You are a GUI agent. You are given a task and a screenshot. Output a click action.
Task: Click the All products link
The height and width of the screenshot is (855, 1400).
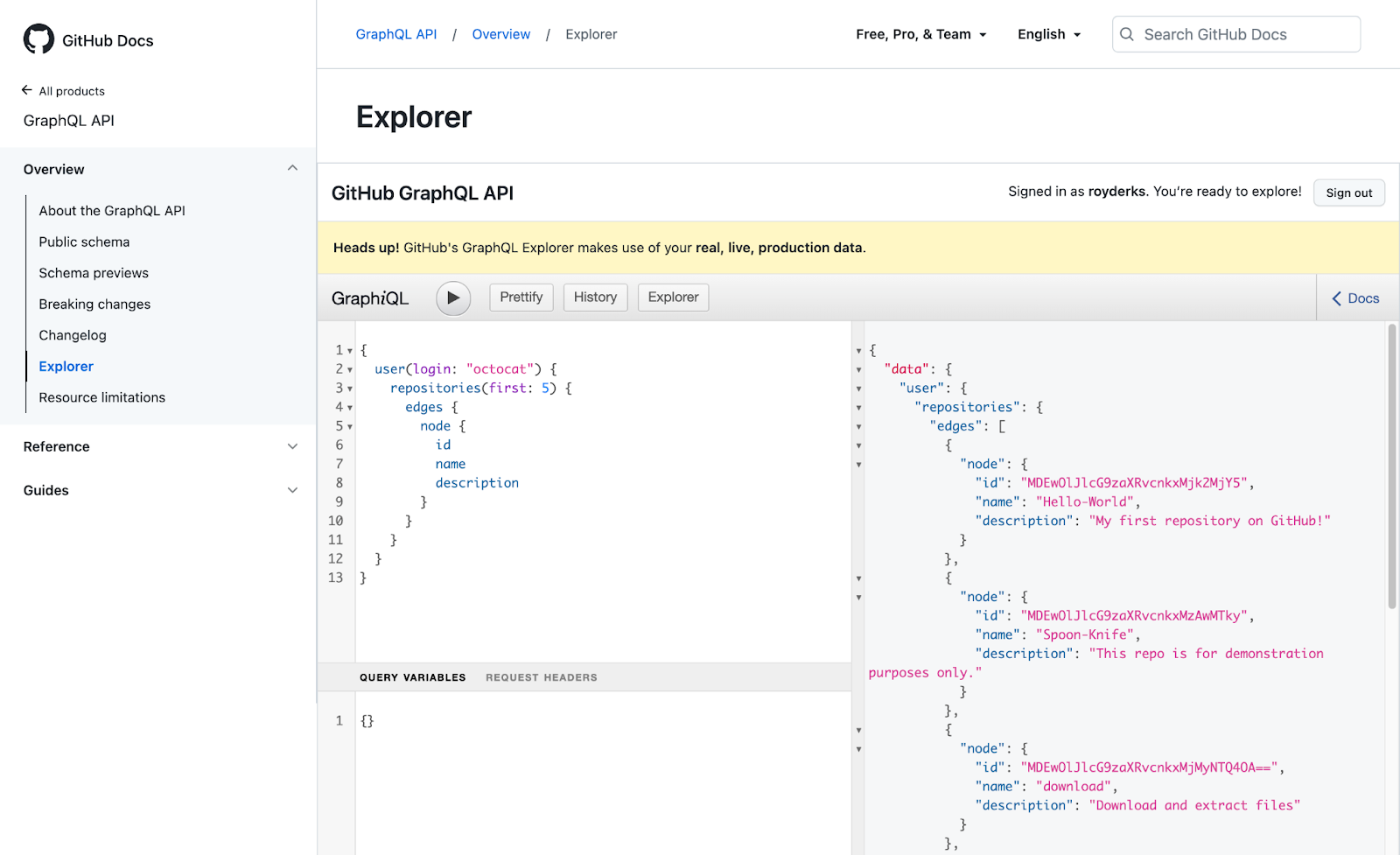pyautogui.click(x=72, y=91)
